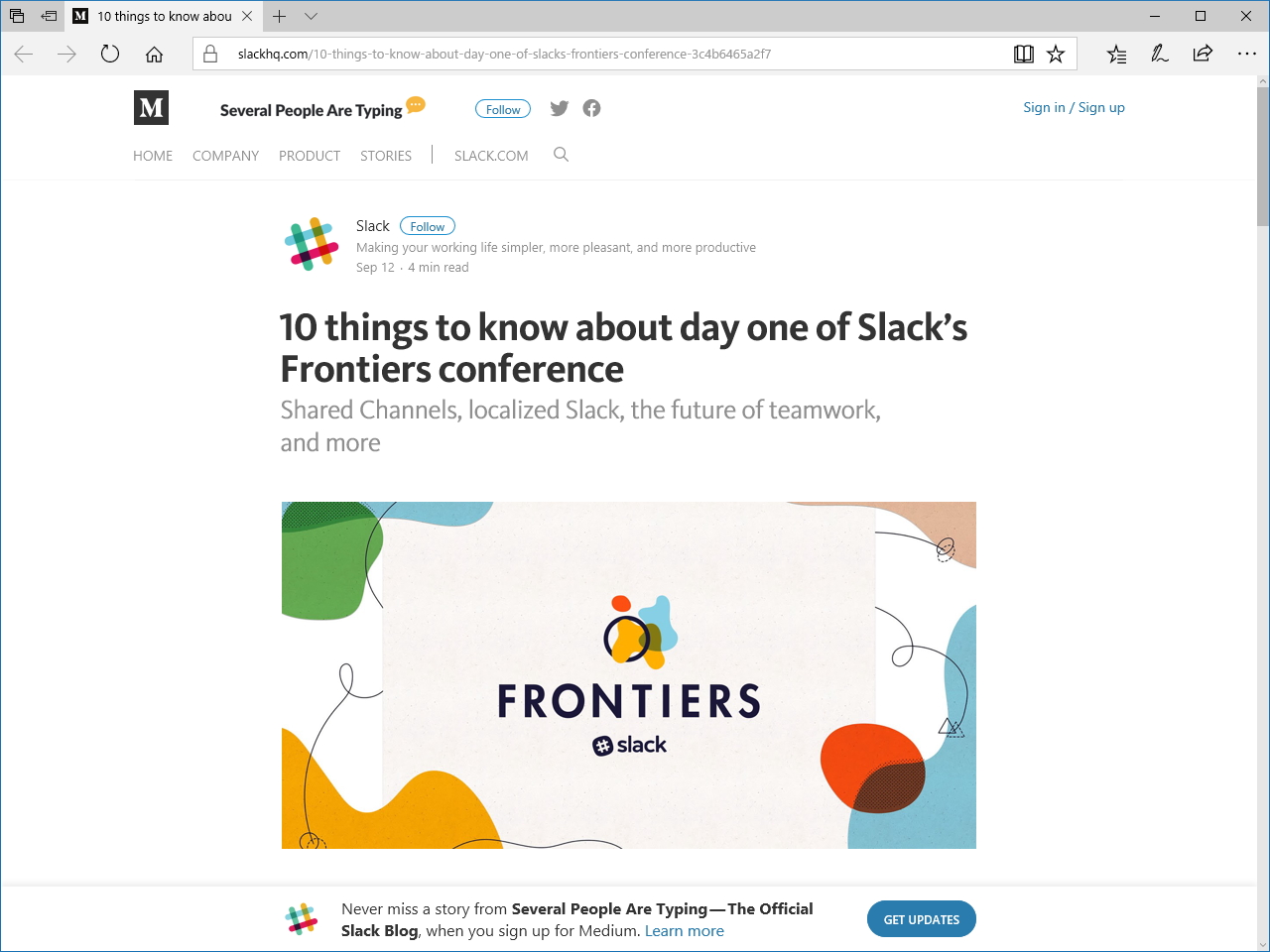The height and width of the screenshot is (952, 1270).
Task: Click the Add notes pen icon
Action: (x=1159, y=54)
